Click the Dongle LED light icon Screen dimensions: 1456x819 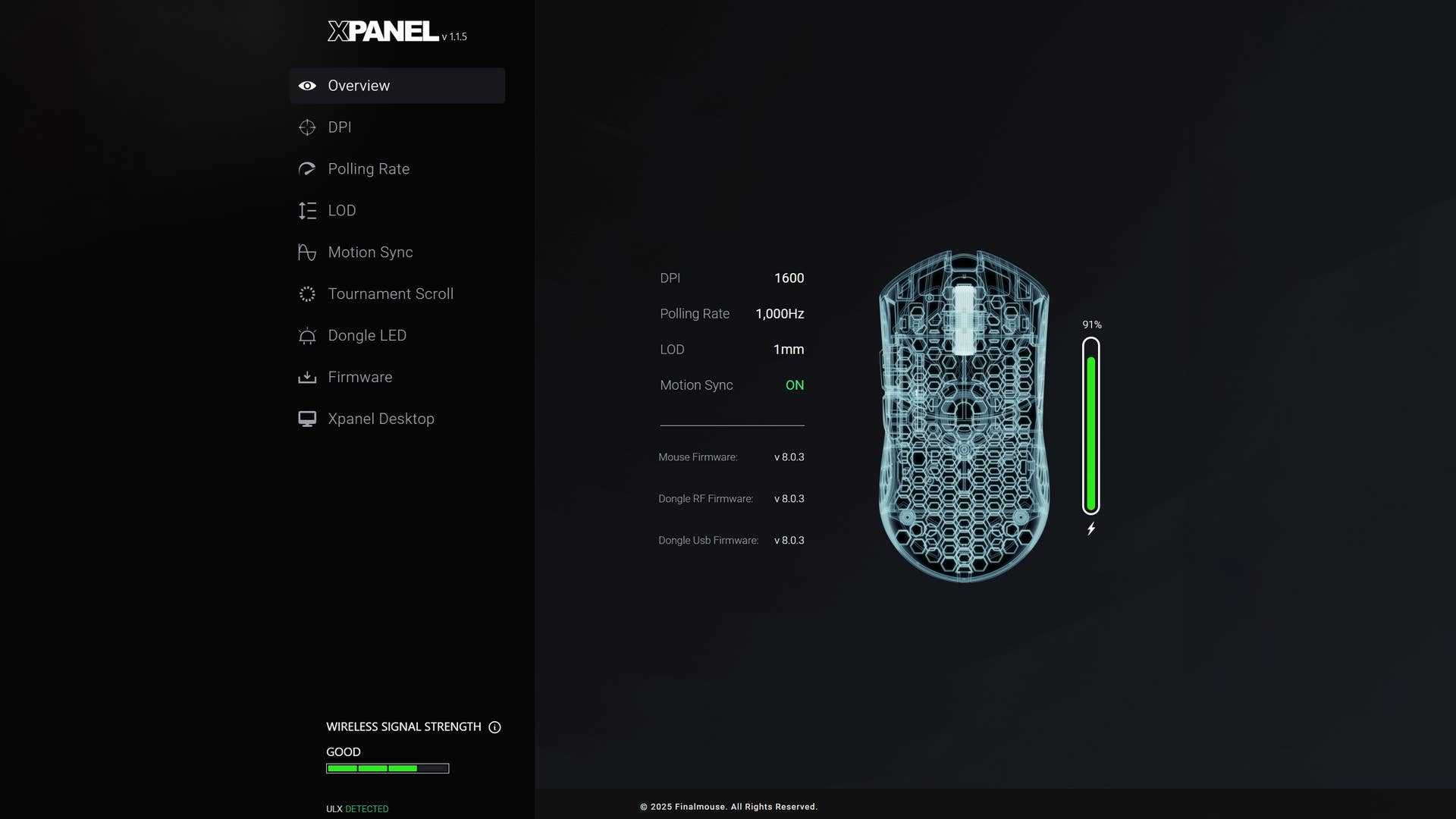click(x=307, y=336)
